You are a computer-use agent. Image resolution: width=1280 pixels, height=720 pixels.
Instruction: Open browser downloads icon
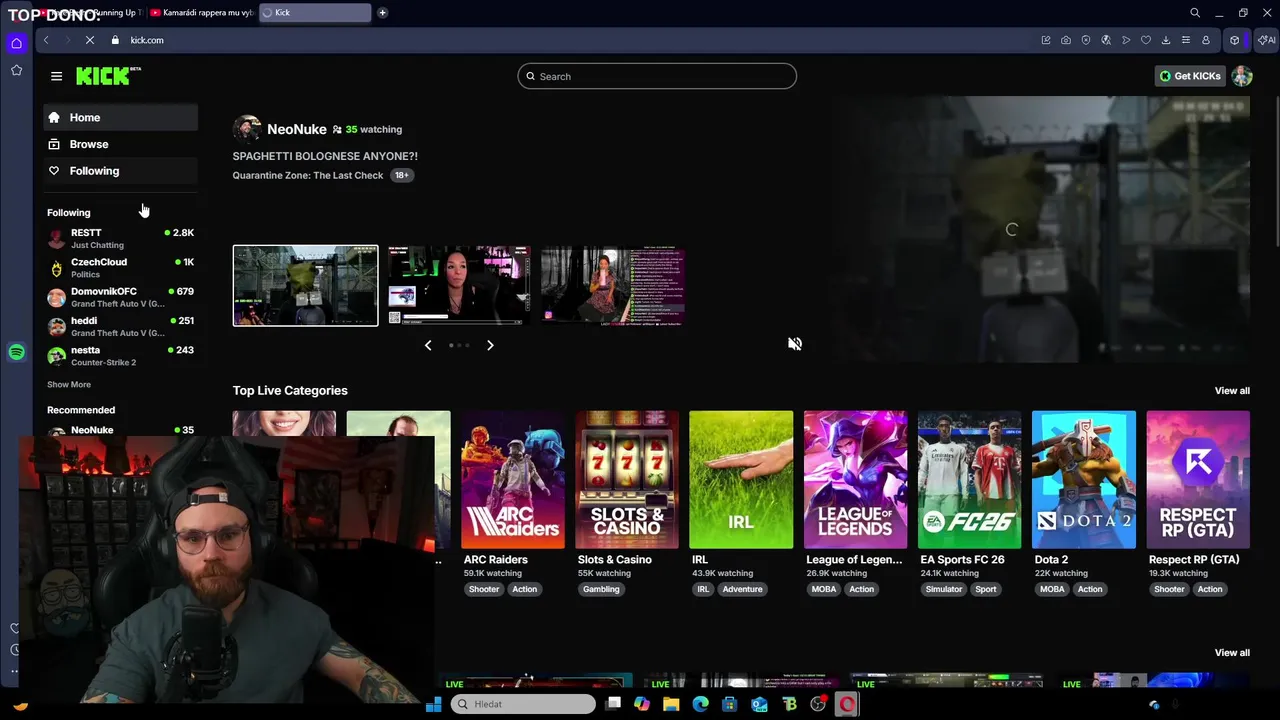1166,40
